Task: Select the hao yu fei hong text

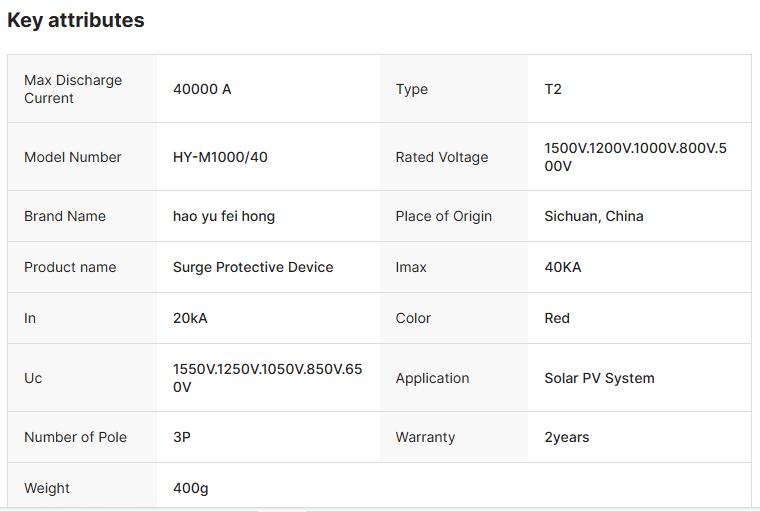Action: pyautogui.click(x=224, y=216)
